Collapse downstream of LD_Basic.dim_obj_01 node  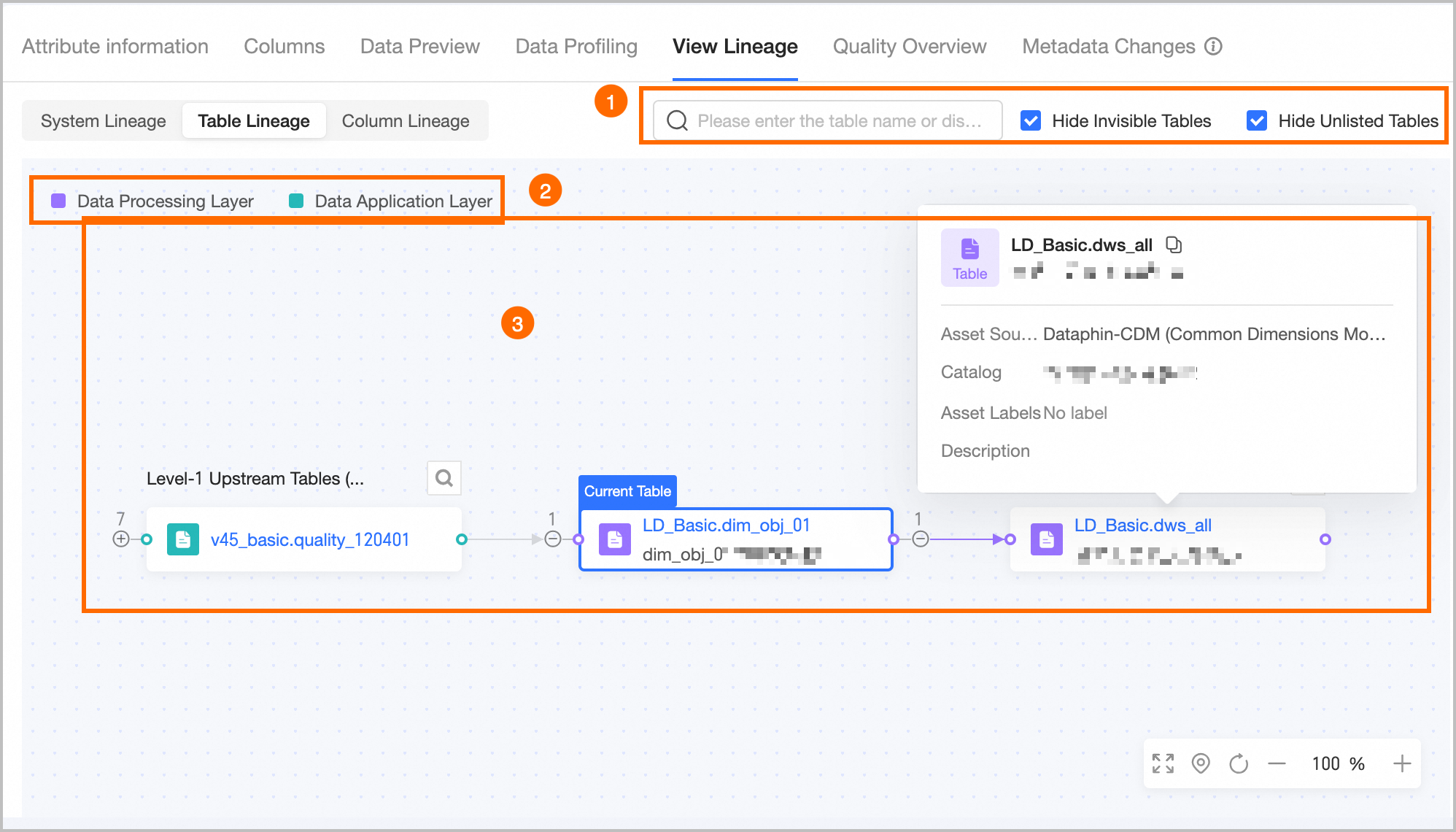[x=921, y=539]
